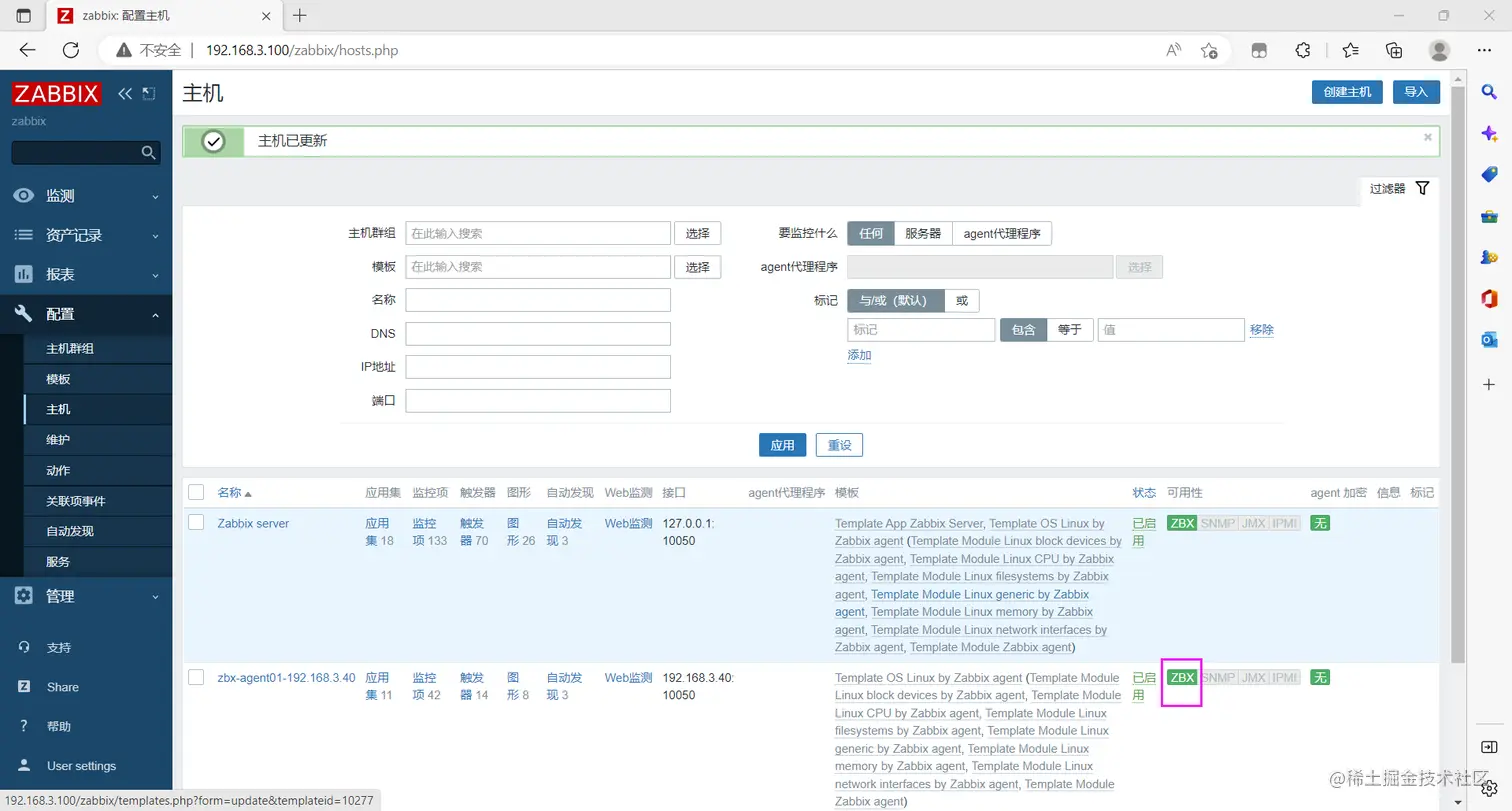Open 主机群组 in the 配置 submenu
This screenshot has height=811, width=1512.
[x=98, y=349]
